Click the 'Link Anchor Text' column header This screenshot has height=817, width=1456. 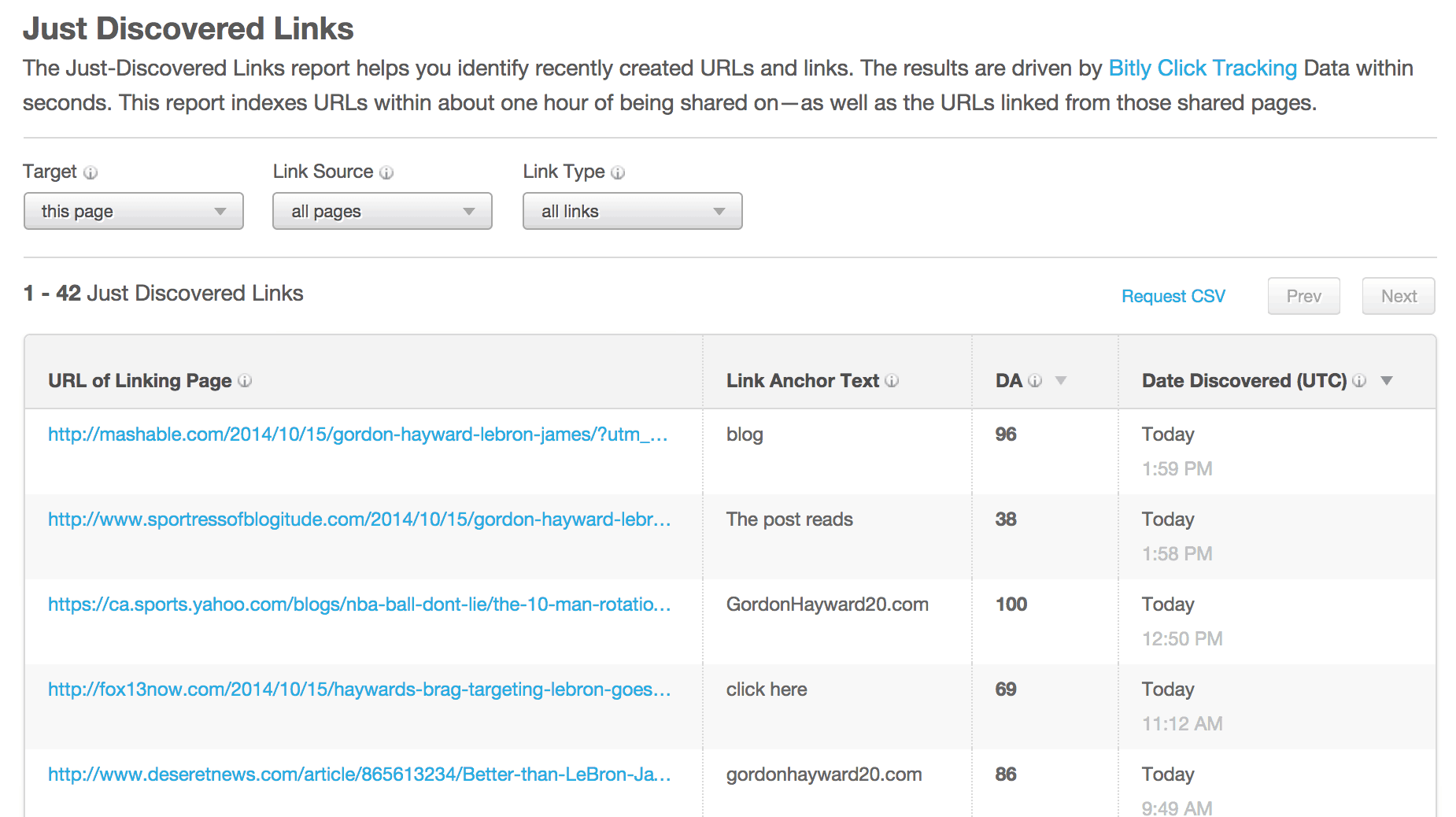click(x=803, y=381)
